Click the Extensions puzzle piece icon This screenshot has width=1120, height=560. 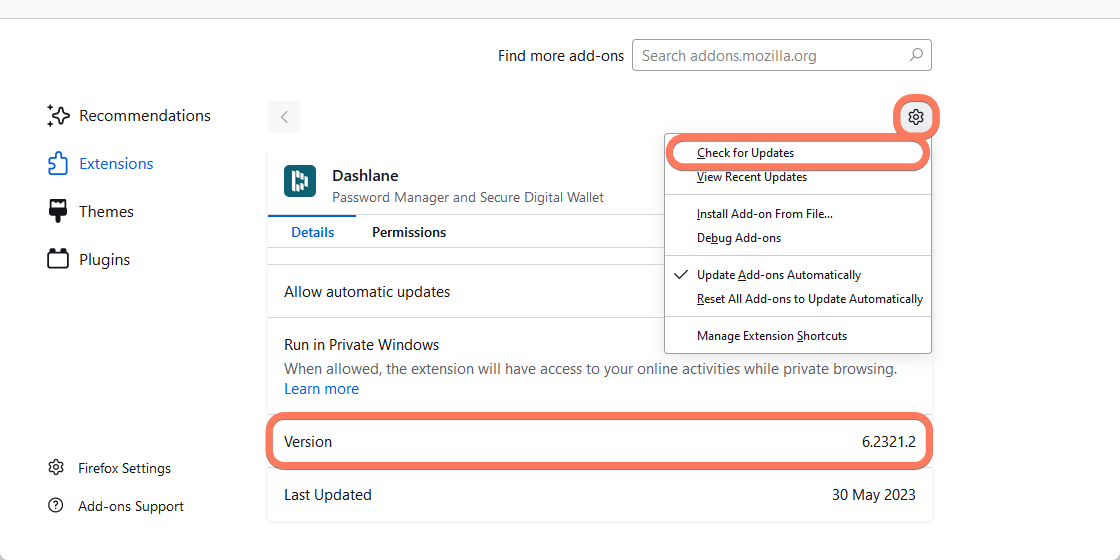58,164
